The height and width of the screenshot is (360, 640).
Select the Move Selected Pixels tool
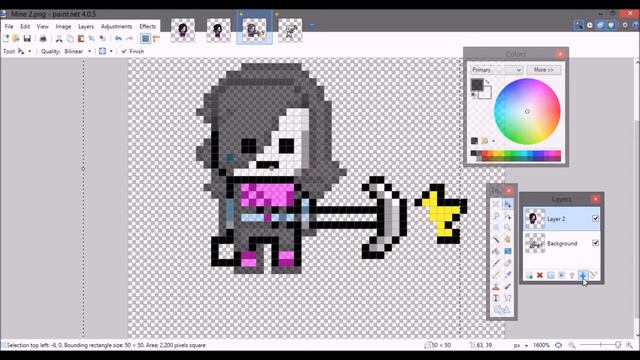click(507, 204)
